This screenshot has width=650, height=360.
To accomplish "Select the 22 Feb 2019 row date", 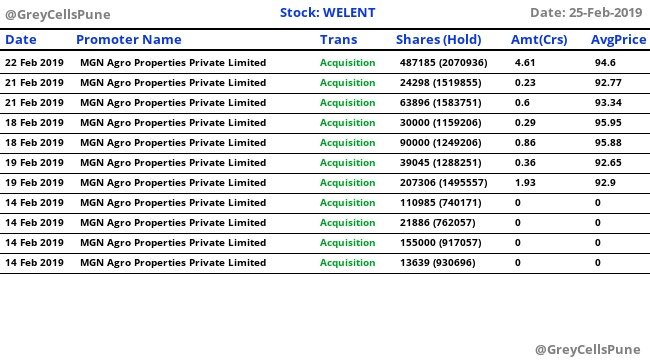I will tap(34, 63).
